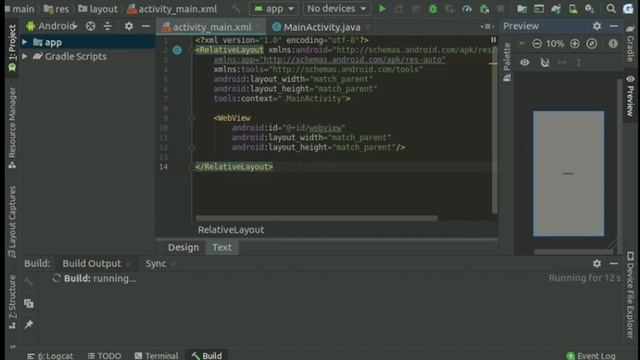Open the TODO tool window

point(104,356)
